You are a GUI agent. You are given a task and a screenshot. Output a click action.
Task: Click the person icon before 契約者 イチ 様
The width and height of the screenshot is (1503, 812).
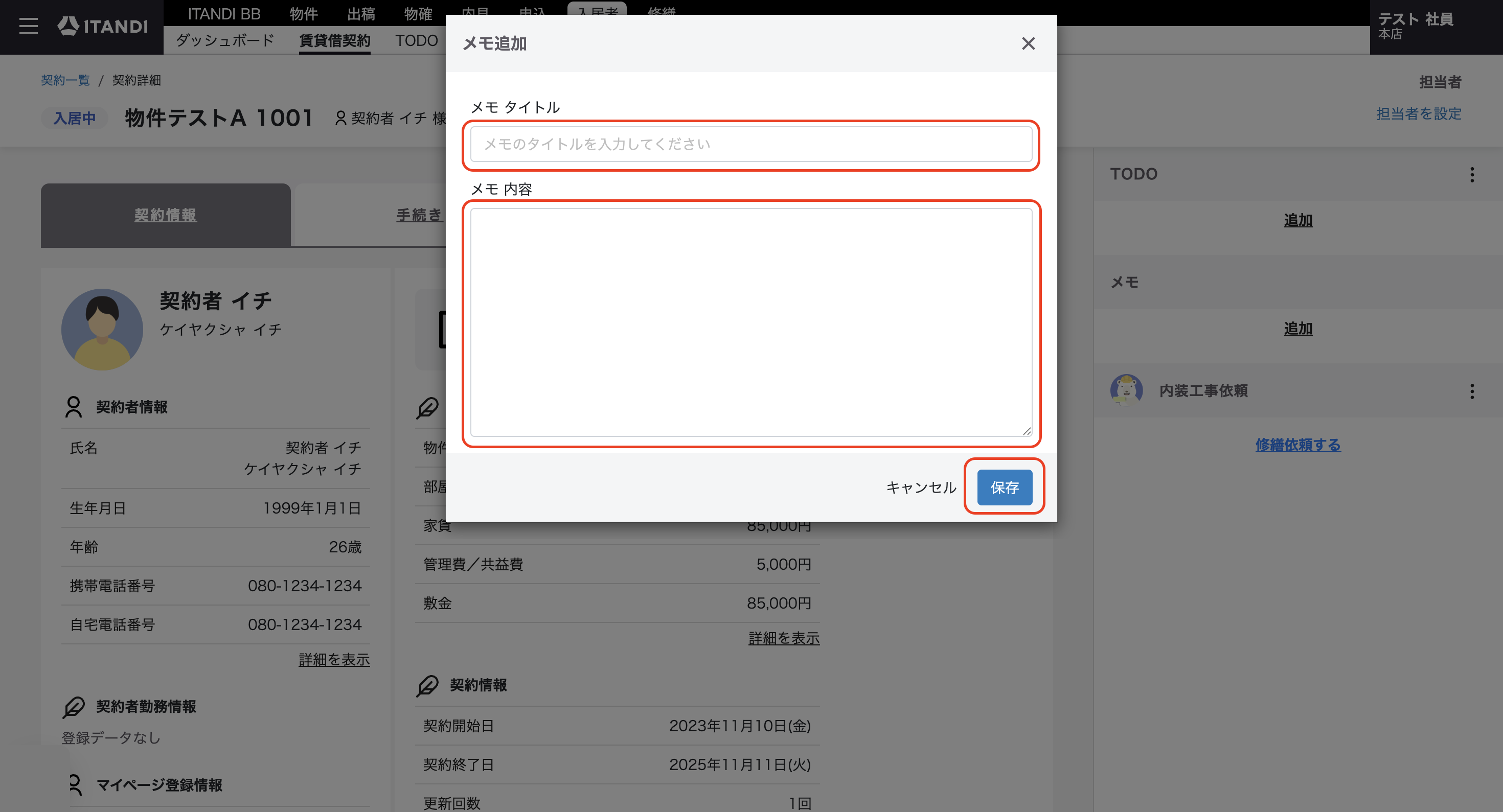[341, 118]
